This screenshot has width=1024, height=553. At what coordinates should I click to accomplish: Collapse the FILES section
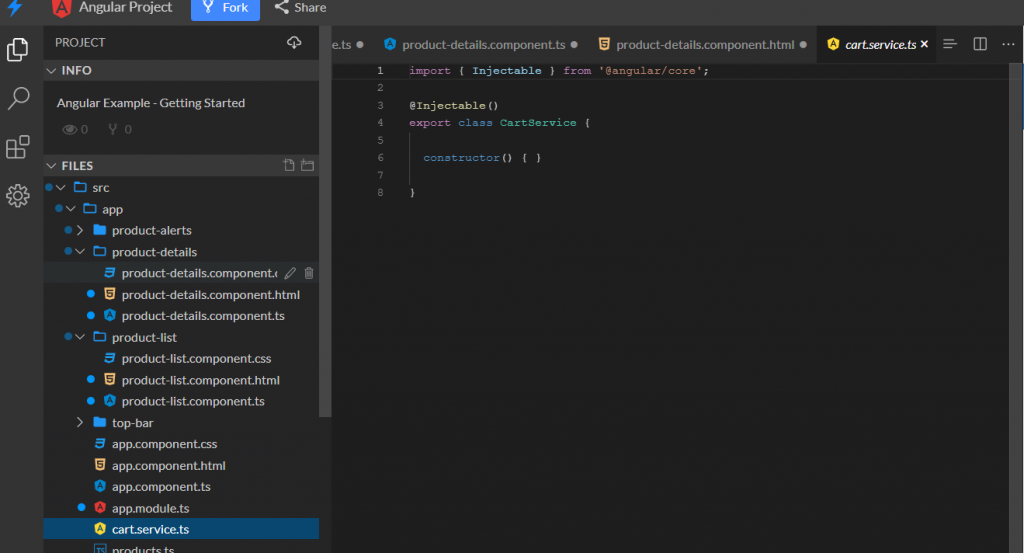click(x=52, y=166)
